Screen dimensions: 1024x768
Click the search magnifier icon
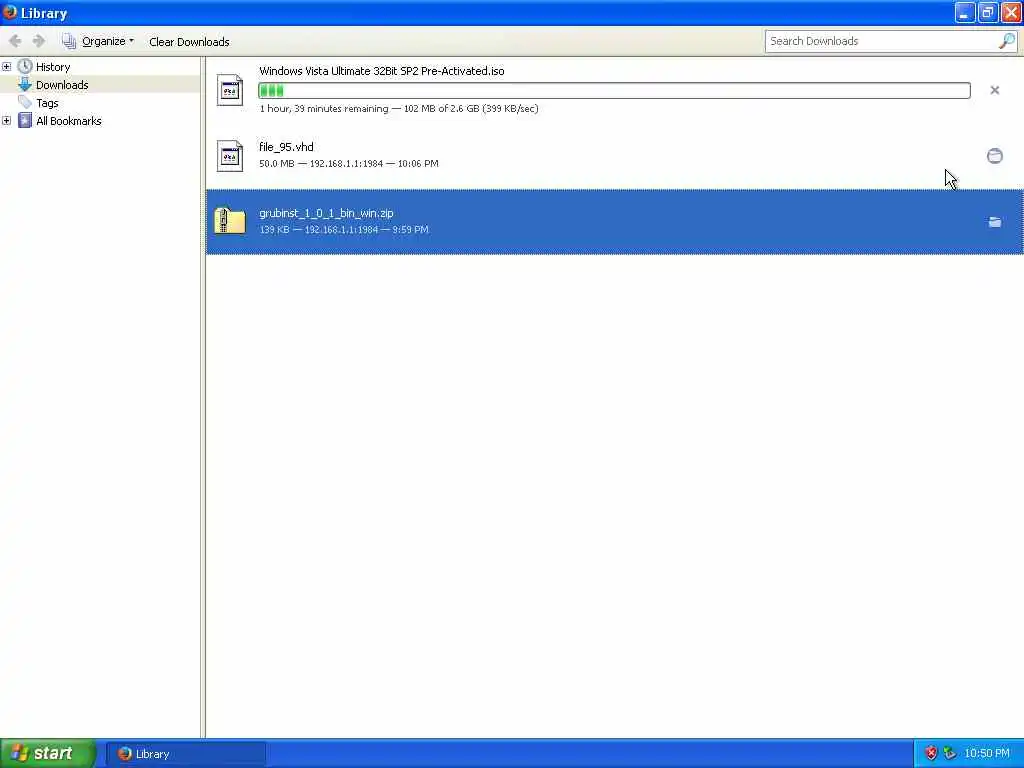tap(1007, 41)
